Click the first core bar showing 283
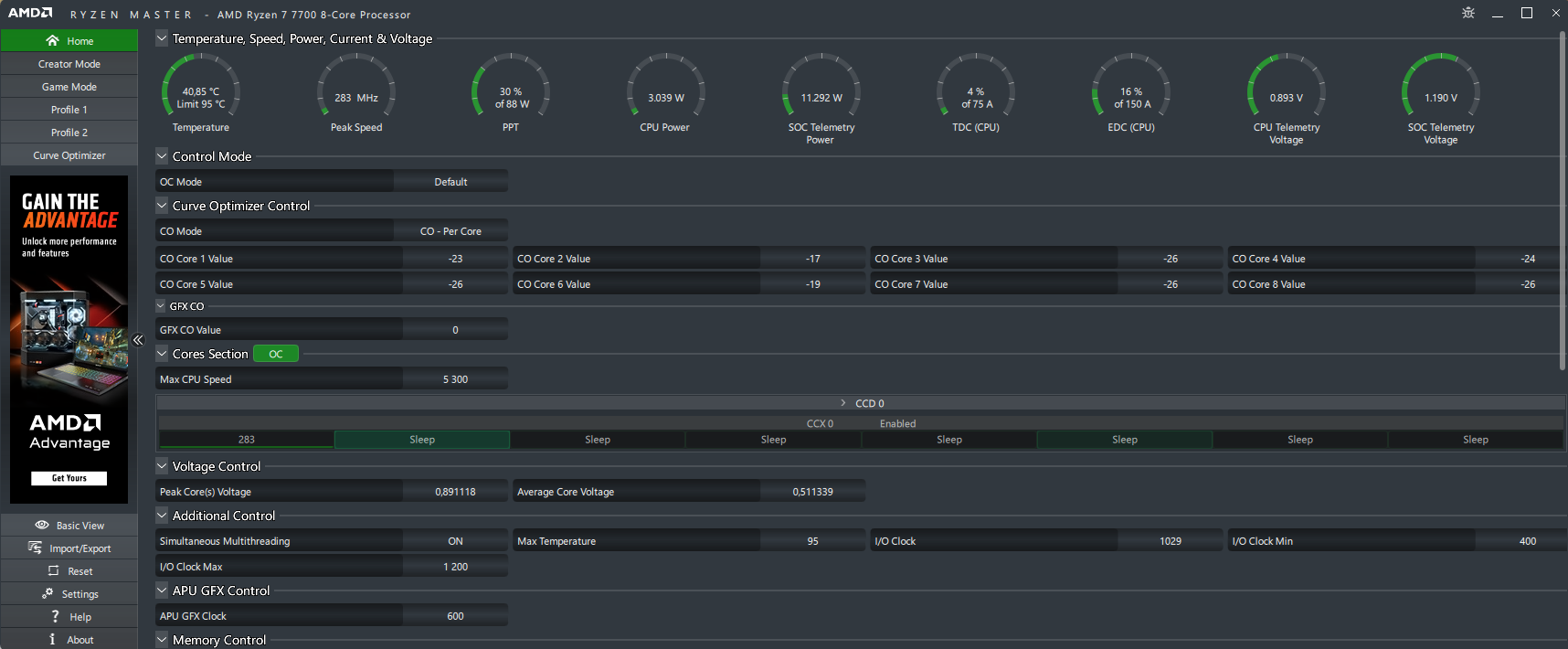This screenshot has height=649, width=1568. 247,440
